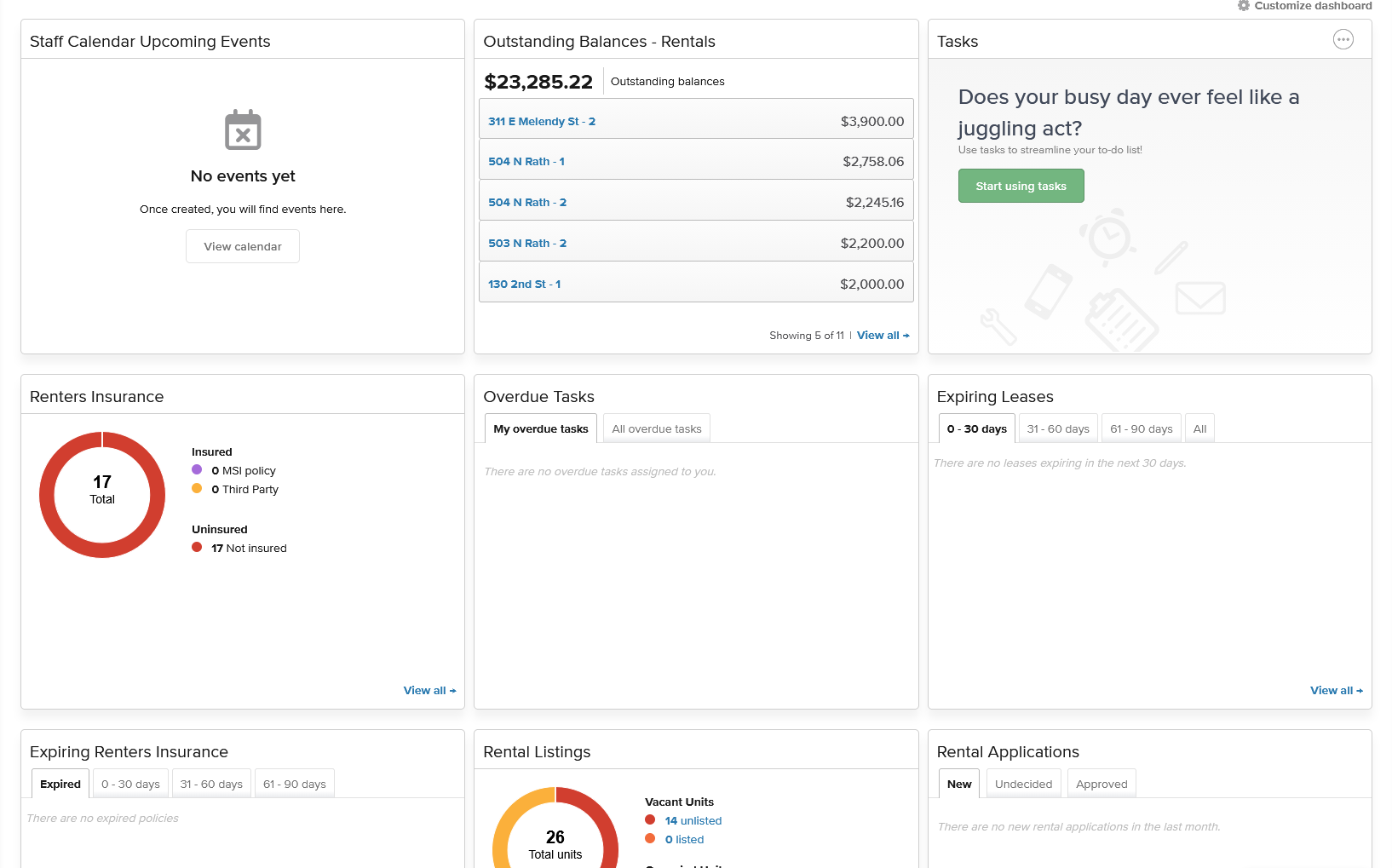Screen dimensions: 1392x868
Task: Click the 26 Total units donut chart
Action: [555, 828]
